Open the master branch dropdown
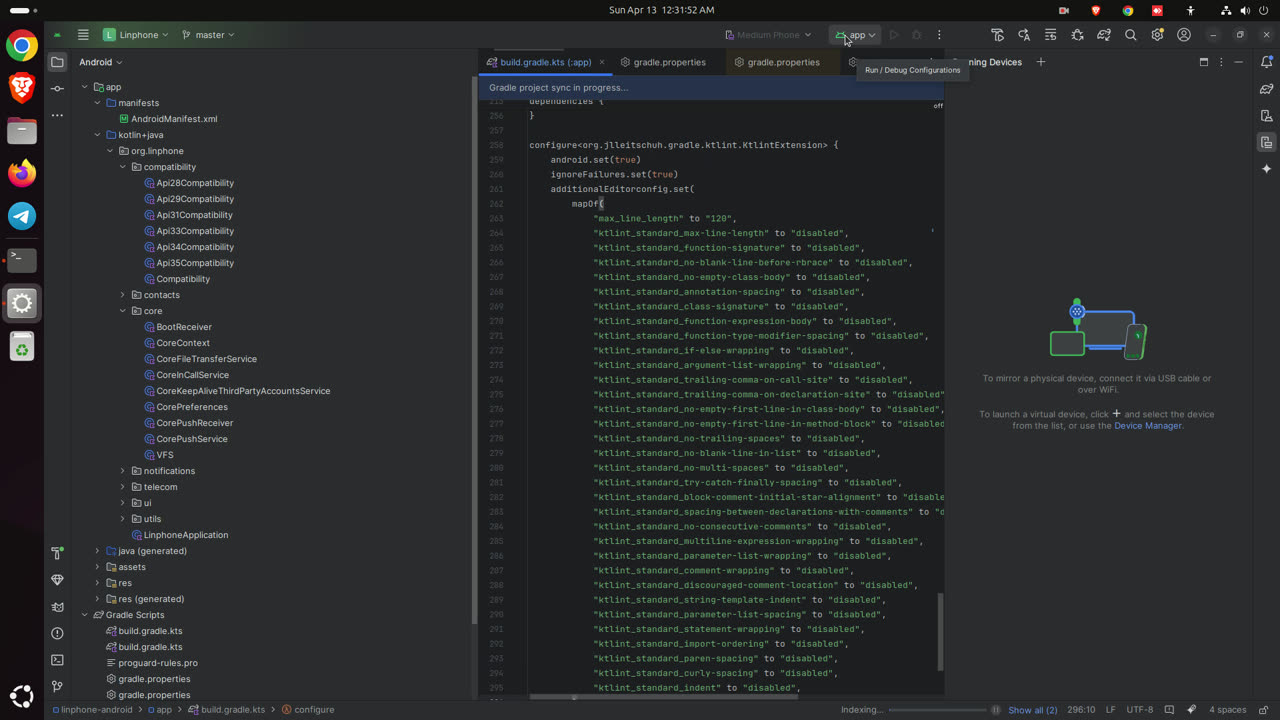The image size is (1280, 720). [x=208, y=35]
